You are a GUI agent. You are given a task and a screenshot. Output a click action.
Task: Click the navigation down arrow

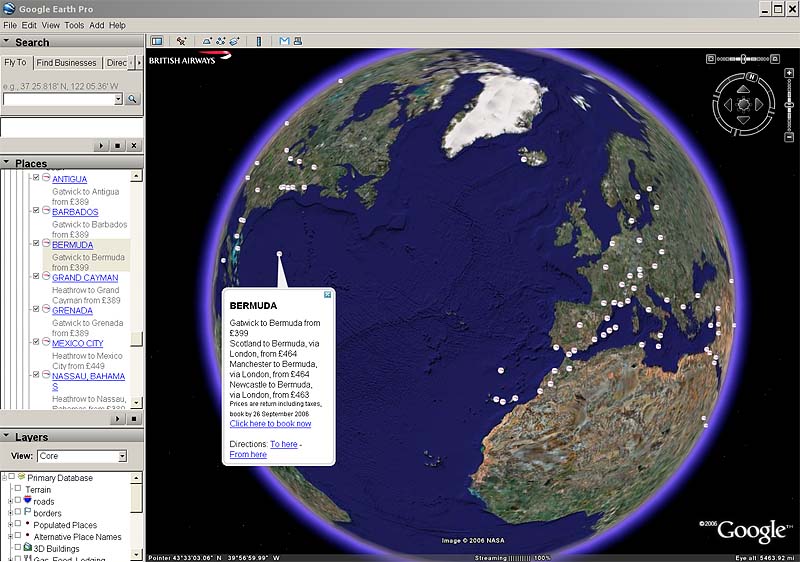coord(743,120)
